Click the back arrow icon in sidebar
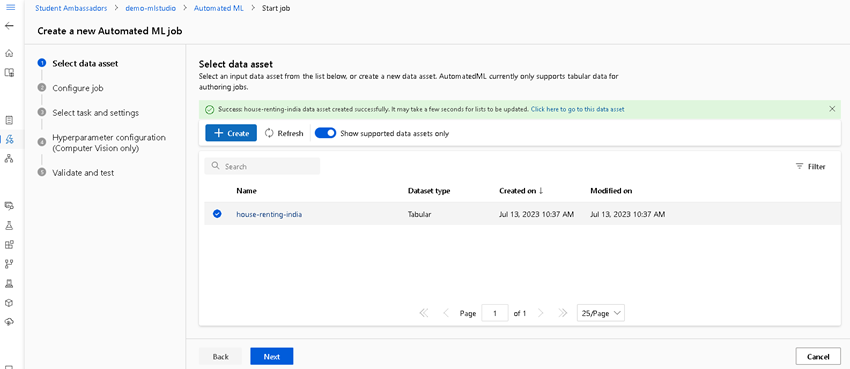Image resolution: width=850 pixels, height=369 pixels. 9,25
